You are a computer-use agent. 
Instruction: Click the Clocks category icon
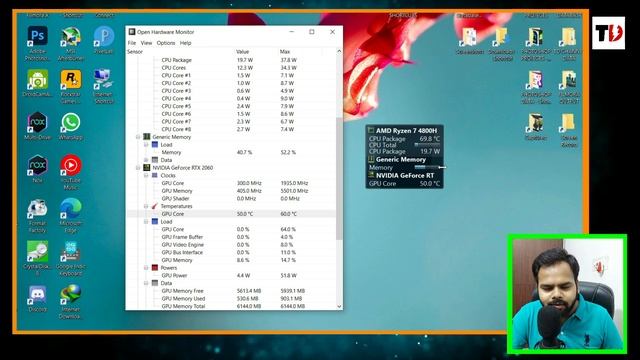tap(155, 175)
